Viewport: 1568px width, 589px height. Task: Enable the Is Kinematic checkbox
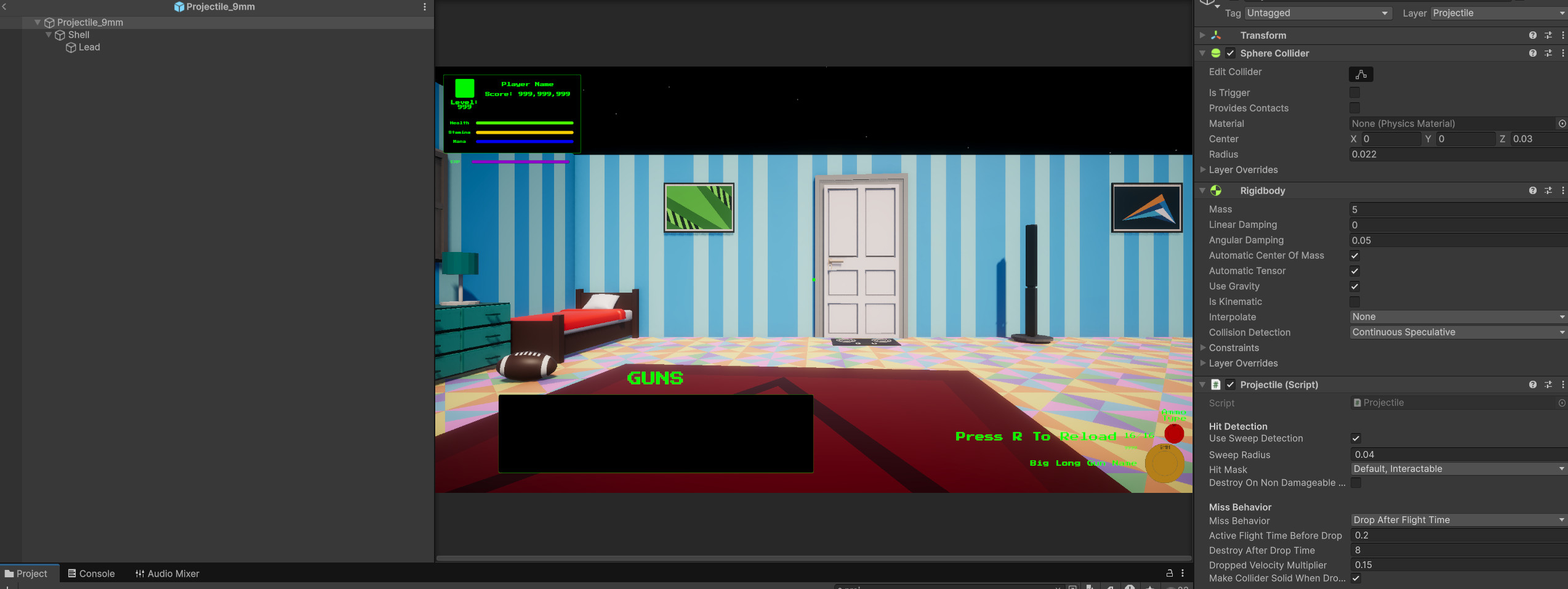1354,302
